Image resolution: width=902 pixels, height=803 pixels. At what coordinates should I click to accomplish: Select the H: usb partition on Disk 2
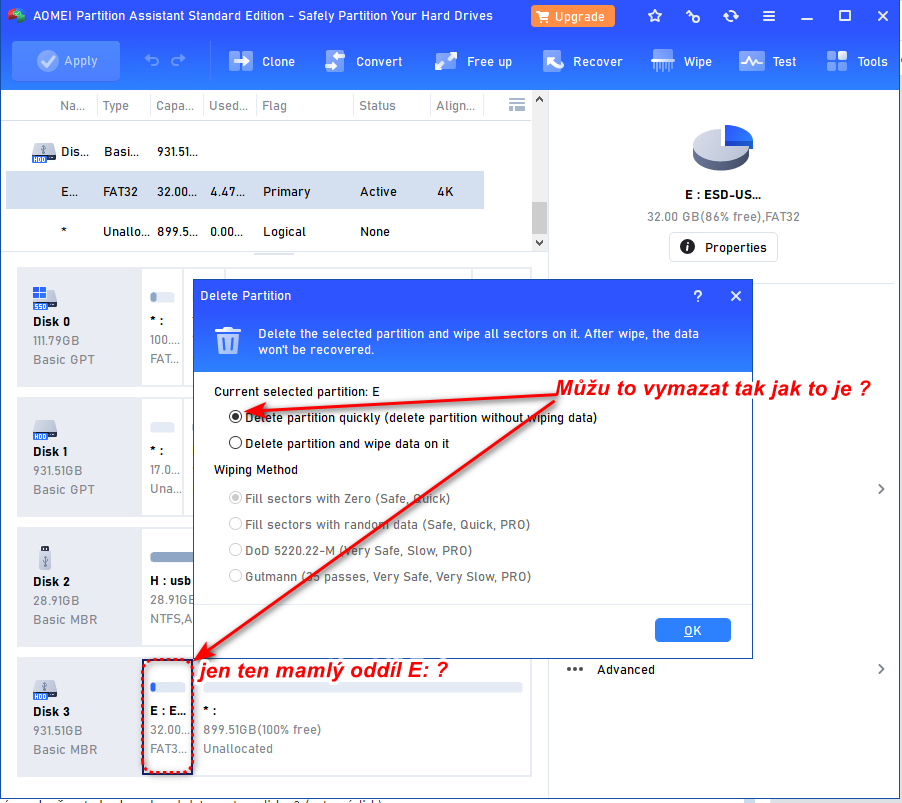pyautogui.click(x=169, y=587)
